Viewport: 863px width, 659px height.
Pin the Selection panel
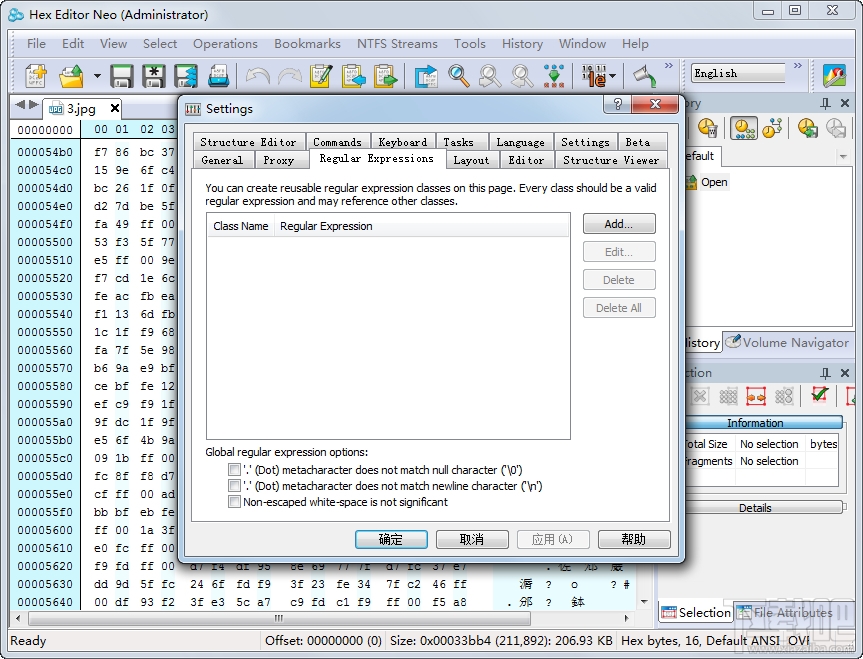pos(825,373)
